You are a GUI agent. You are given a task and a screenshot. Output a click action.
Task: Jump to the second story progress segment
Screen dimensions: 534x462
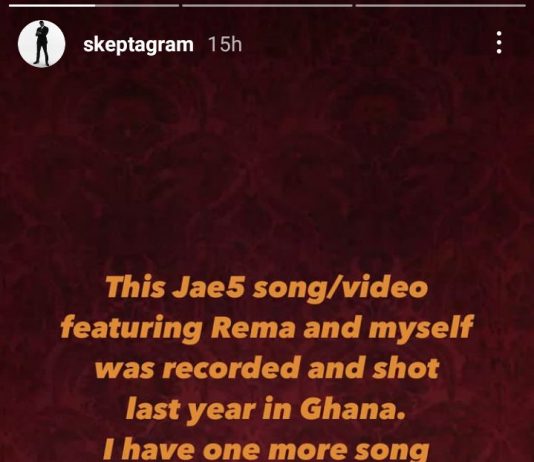pos(267,5)
